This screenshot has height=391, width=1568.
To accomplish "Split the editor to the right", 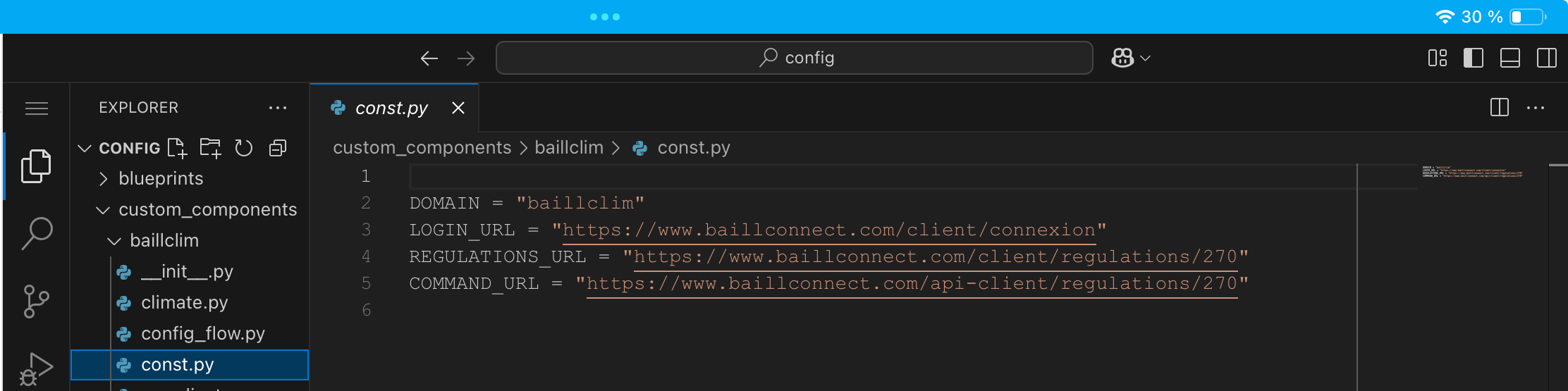I will pyautogui.click(x=1500, y=108).
